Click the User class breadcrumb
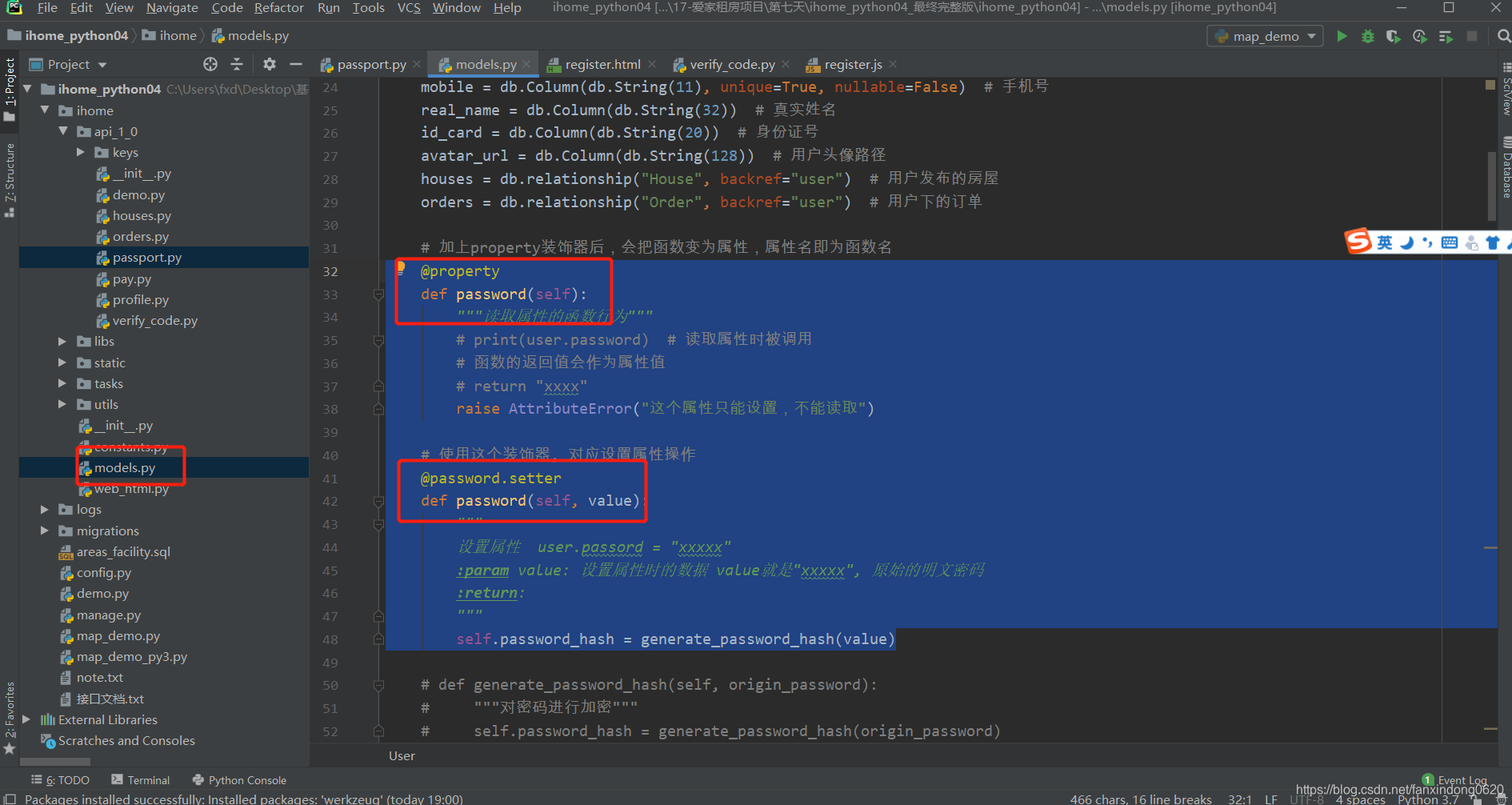Screen dimensions: 1512x805 click(402, 755)
